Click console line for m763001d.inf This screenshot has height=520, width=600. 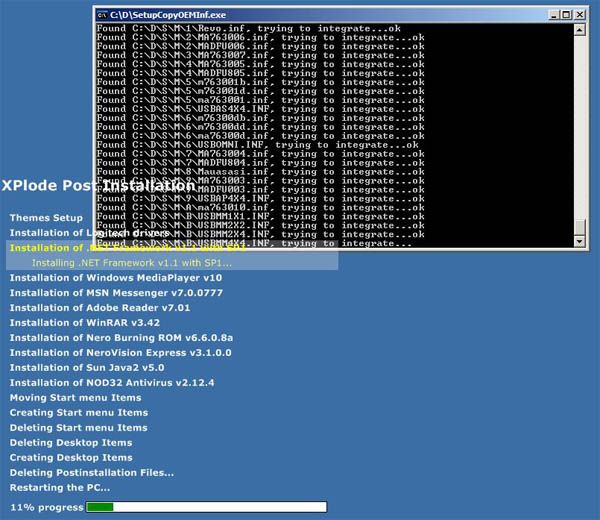(x=260, y=91)
